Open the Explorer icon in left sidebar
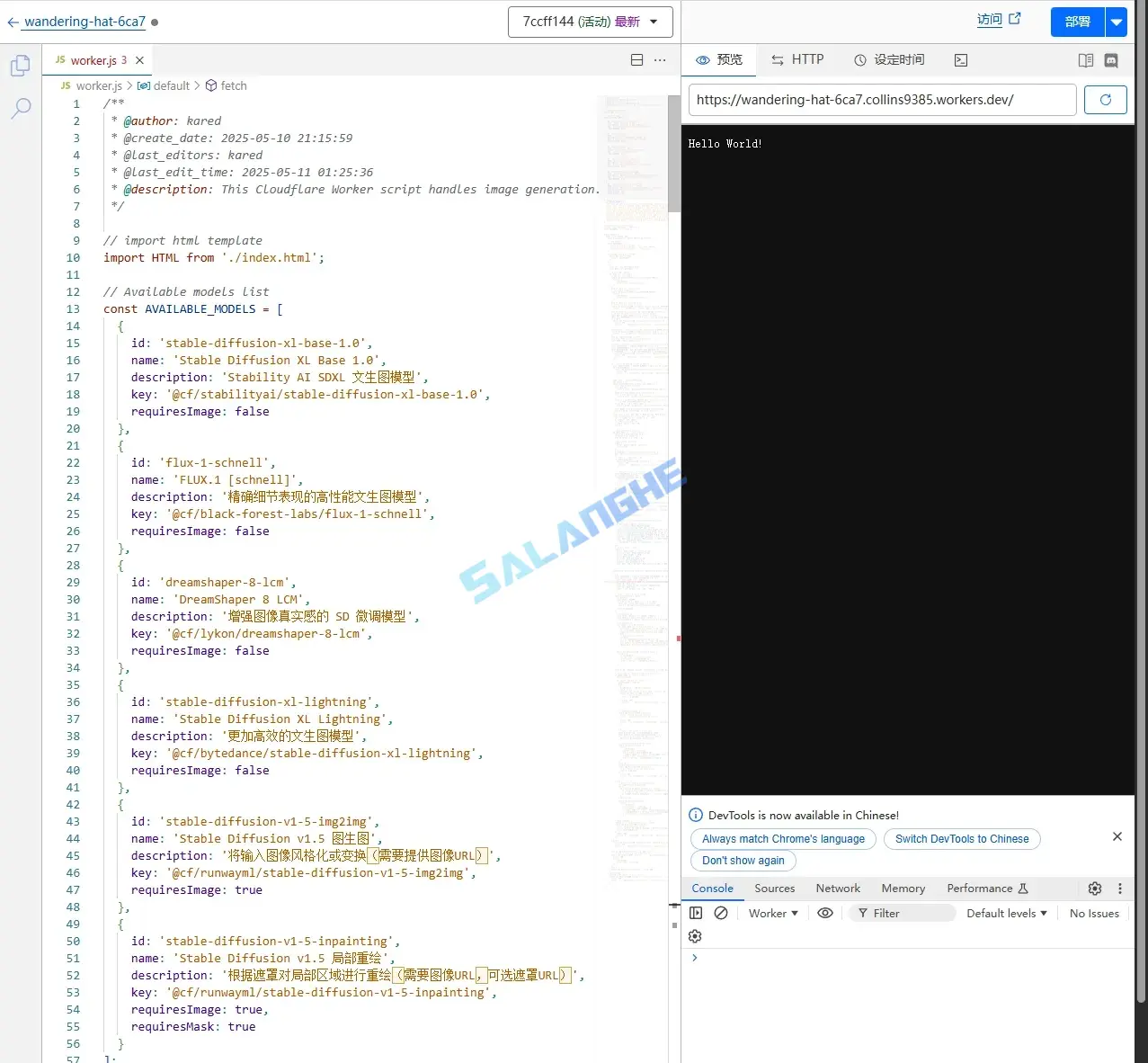 (x=20, y=65)
